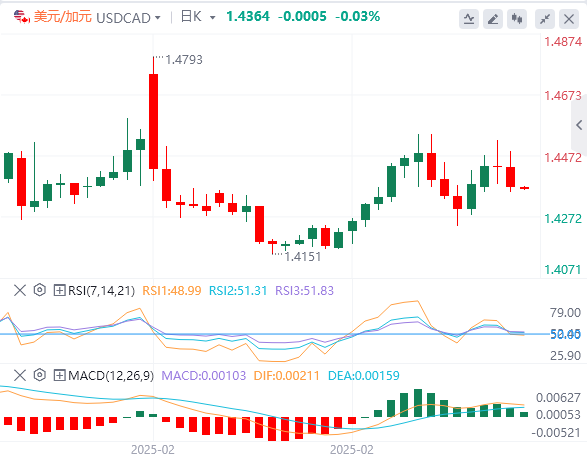
Task: Close the chart with top X button
Action: click(569, 19)
